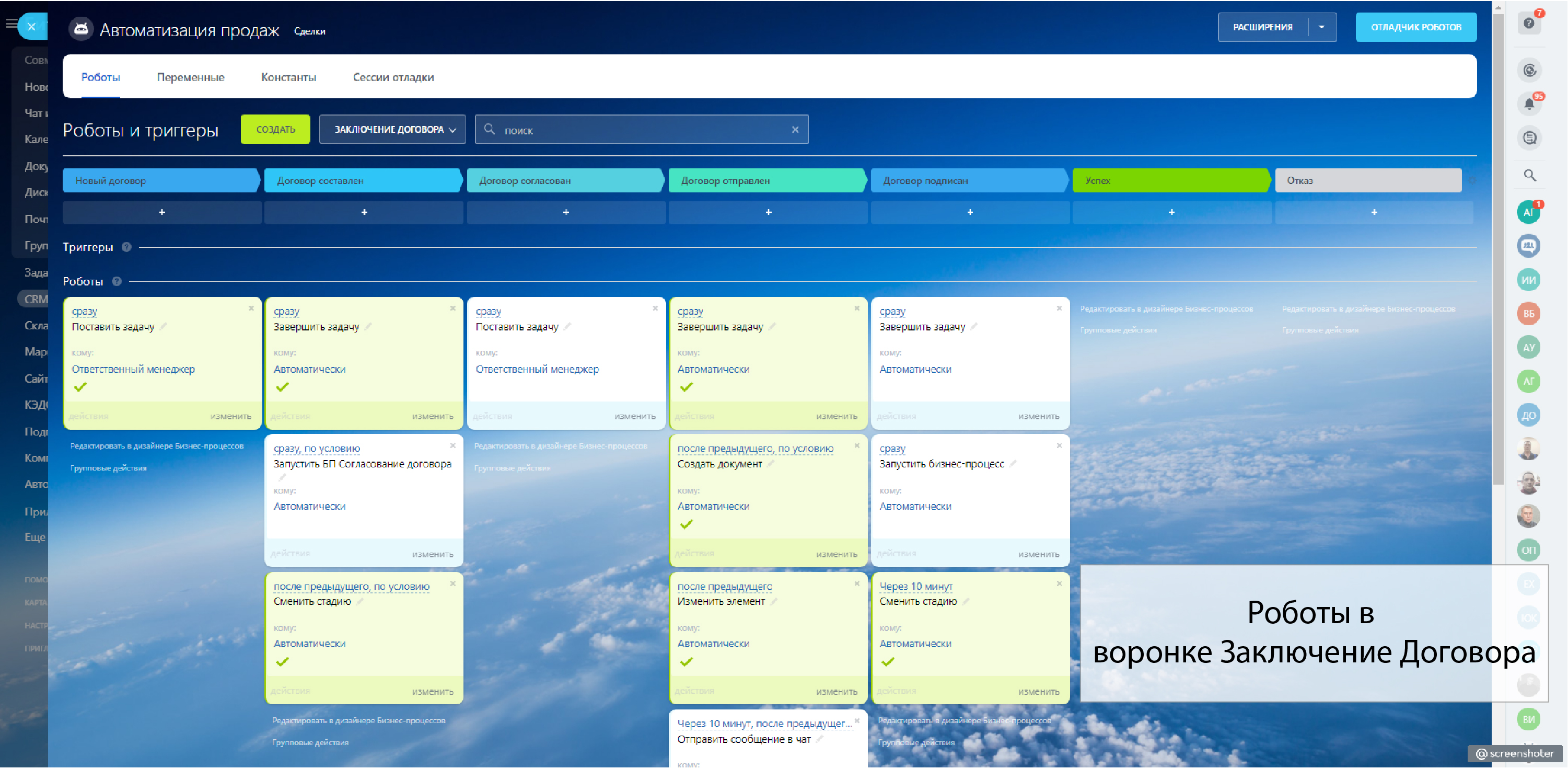
Task: Open the Сессии отладки tab
Action: [x=393, y=77]
